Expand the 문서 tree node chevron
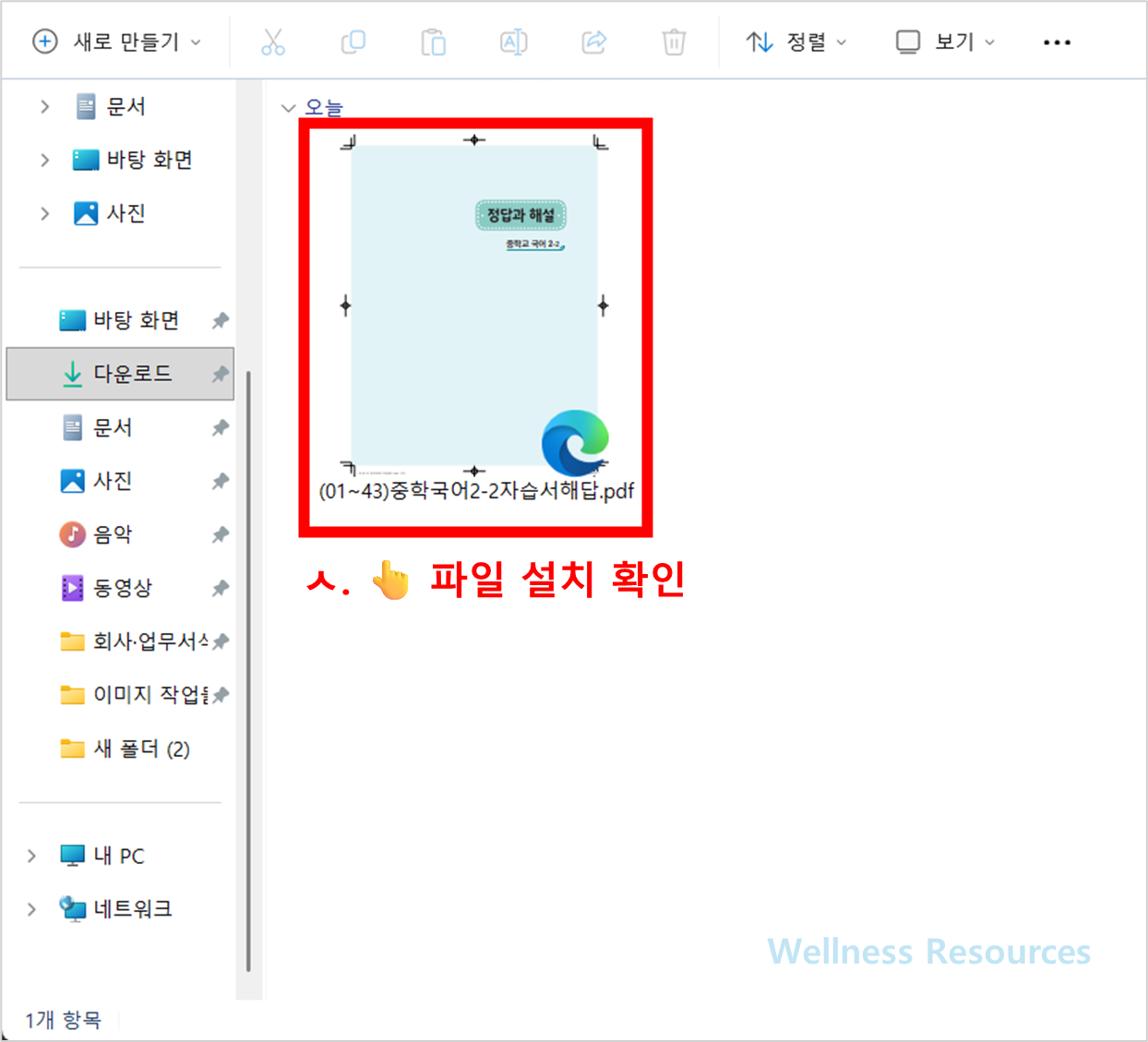1148x1042 pixels. 44,107
